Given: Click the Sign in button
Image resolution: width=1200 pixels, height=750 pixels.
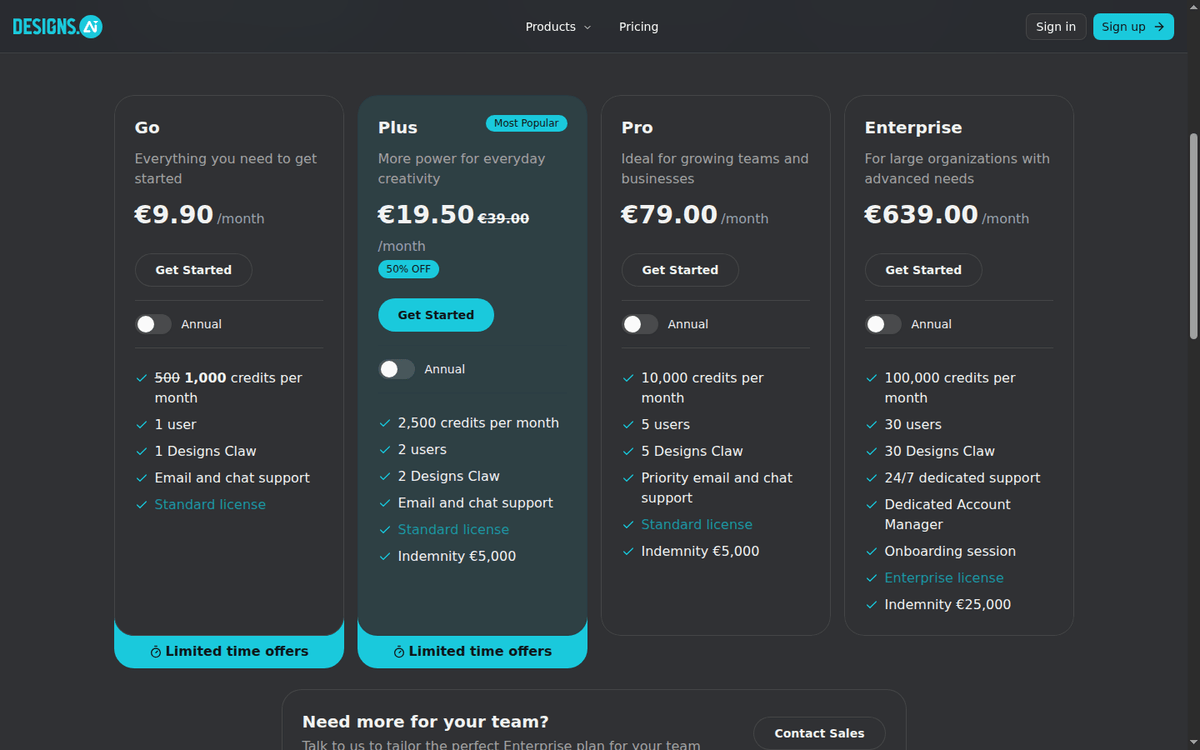Looking at the screenshot, I should (x=1056, y=27).
